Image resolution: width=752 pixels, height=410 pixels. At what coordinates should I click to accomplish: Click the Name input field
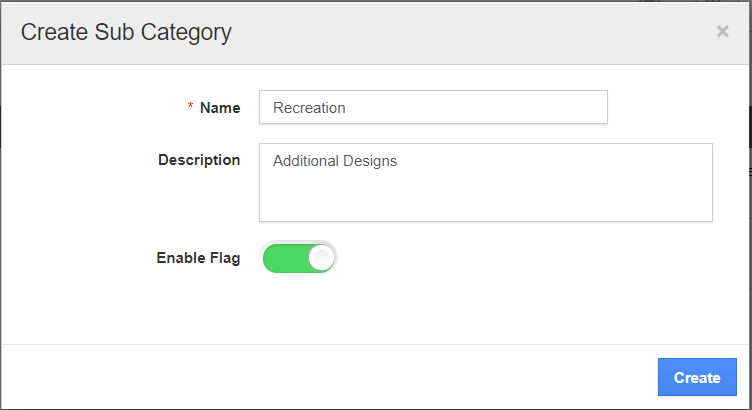click(433, 108)
